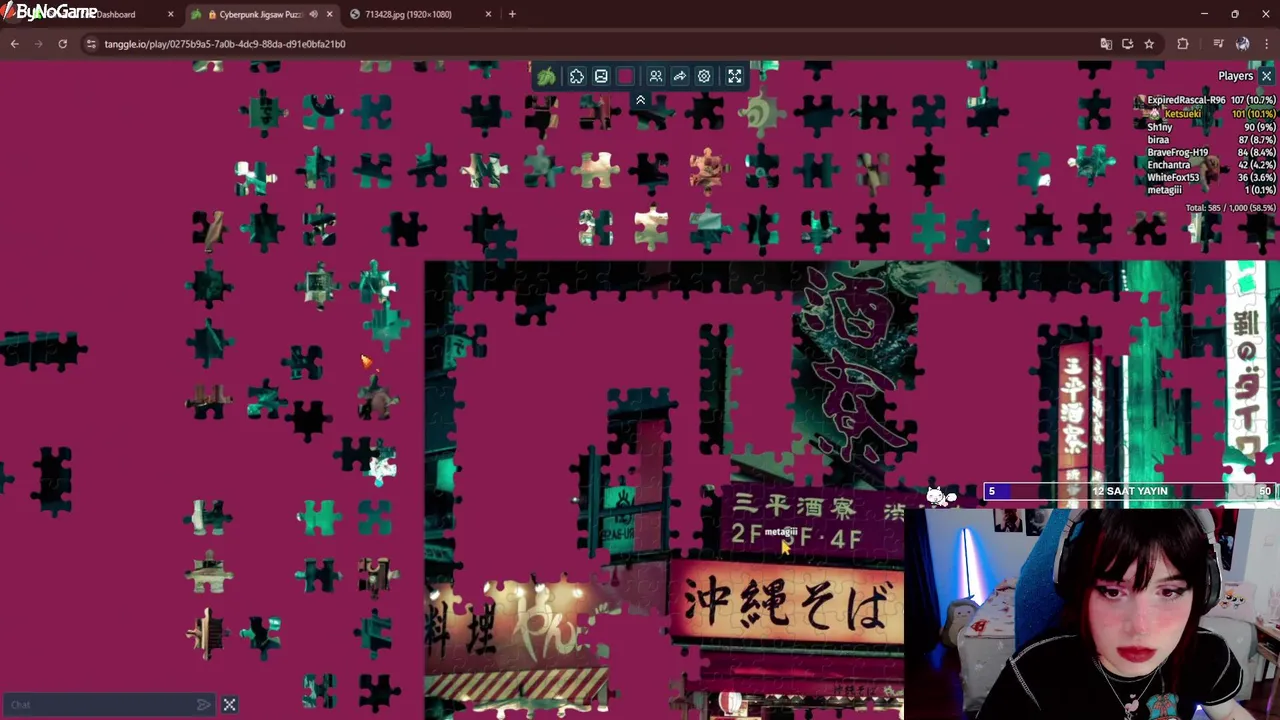Close the Players panel
This screenshot has width=1280, height=720.
point(1266,76)
